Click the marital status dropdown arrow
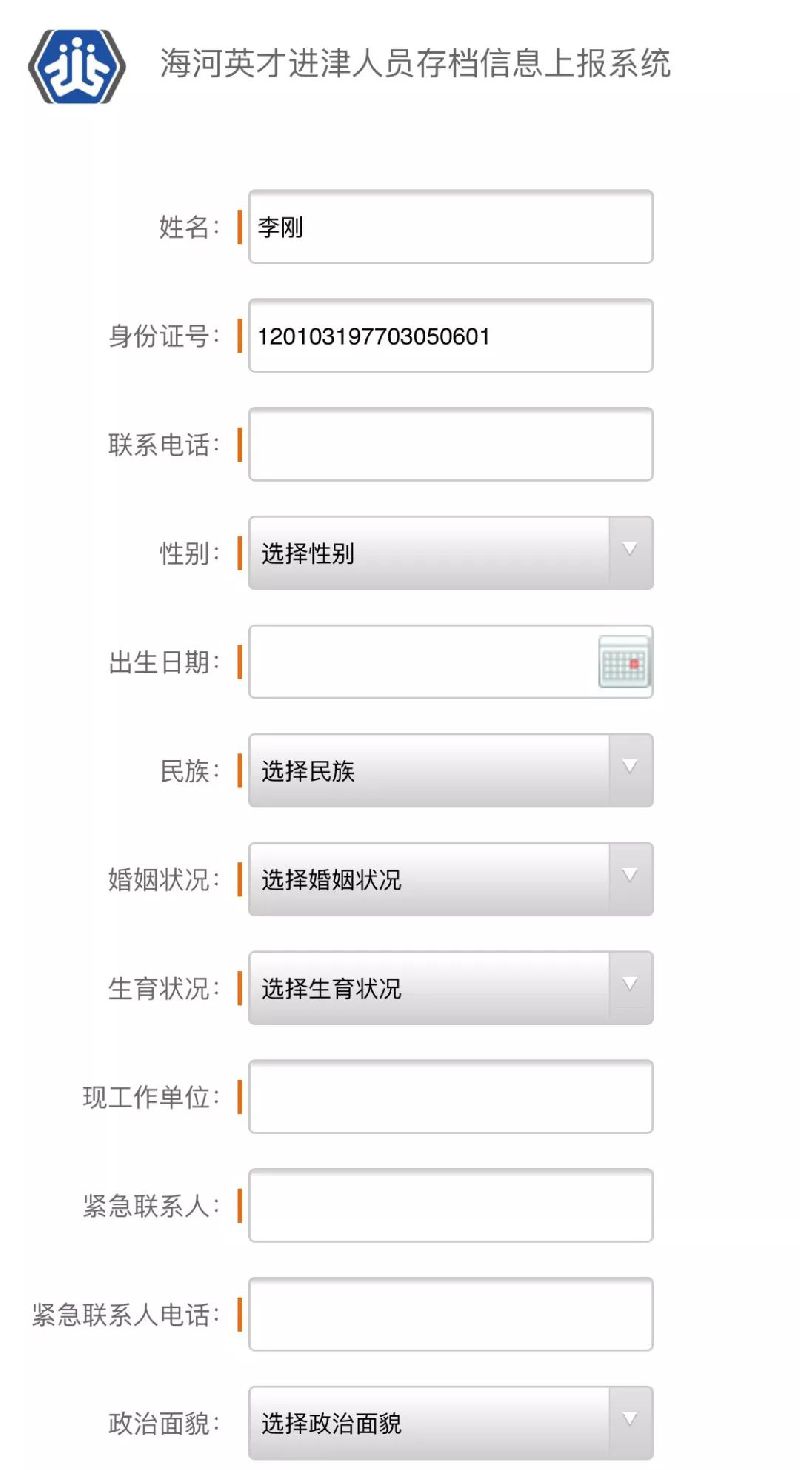The height and width of the screenshot is (1470, 800). [629, 875]
